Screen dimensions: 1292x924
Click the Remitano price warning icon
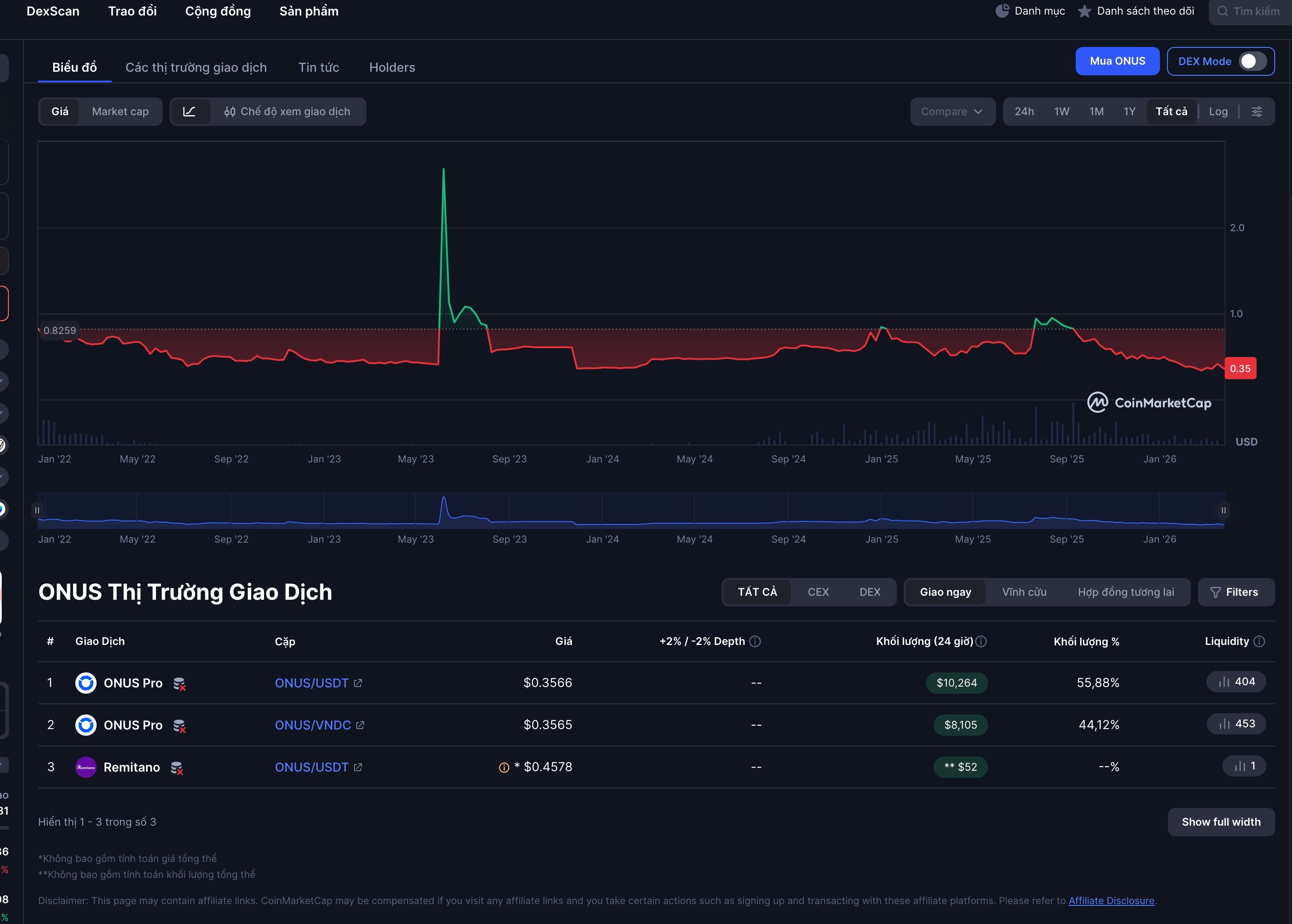[x=504, y=768]
